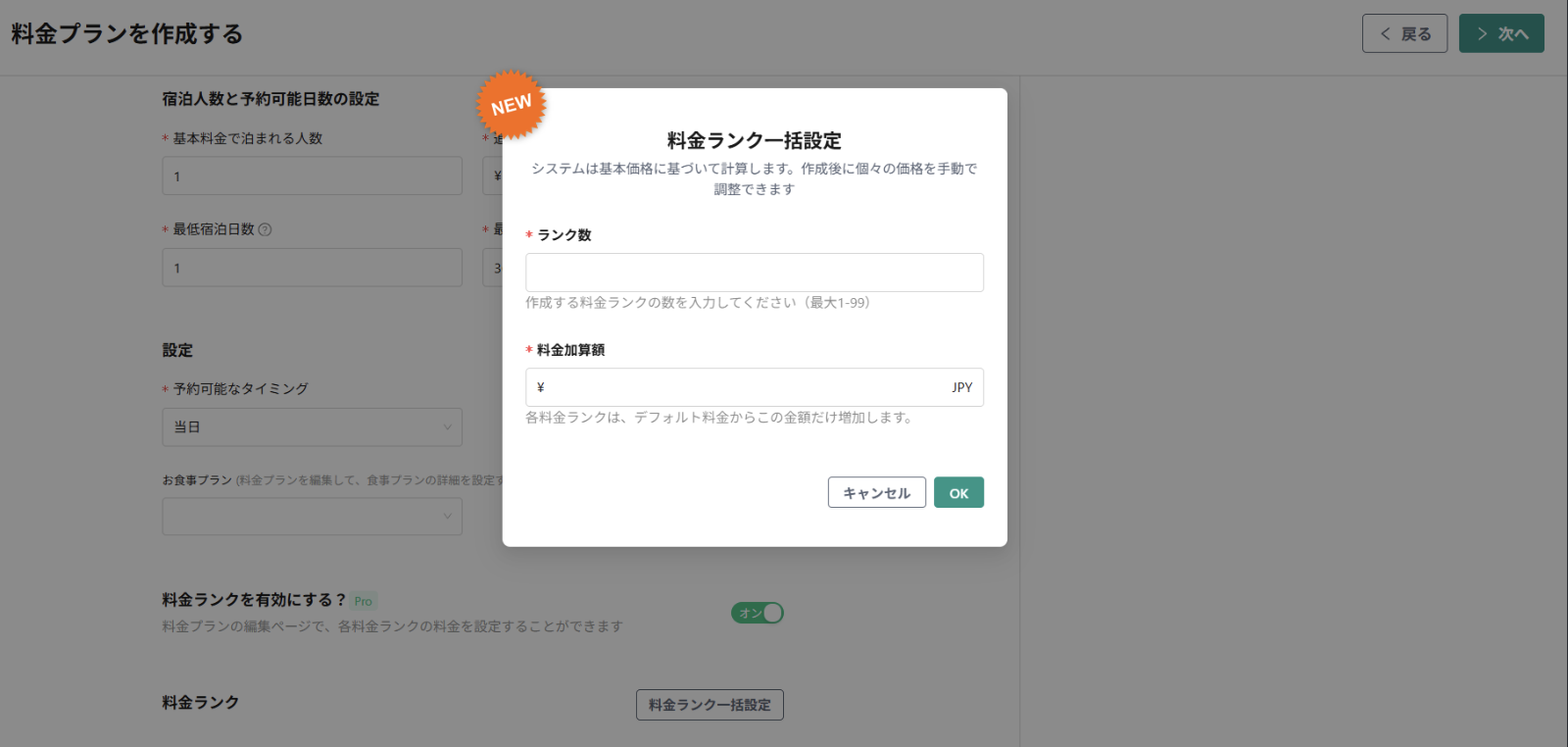Click the 料金プランを作成する page heading

126,33
